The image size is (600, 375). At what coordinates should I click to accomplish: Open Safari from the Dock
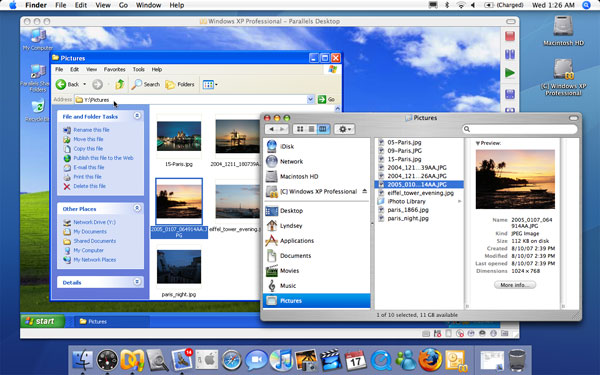click(x=231, y=360)
